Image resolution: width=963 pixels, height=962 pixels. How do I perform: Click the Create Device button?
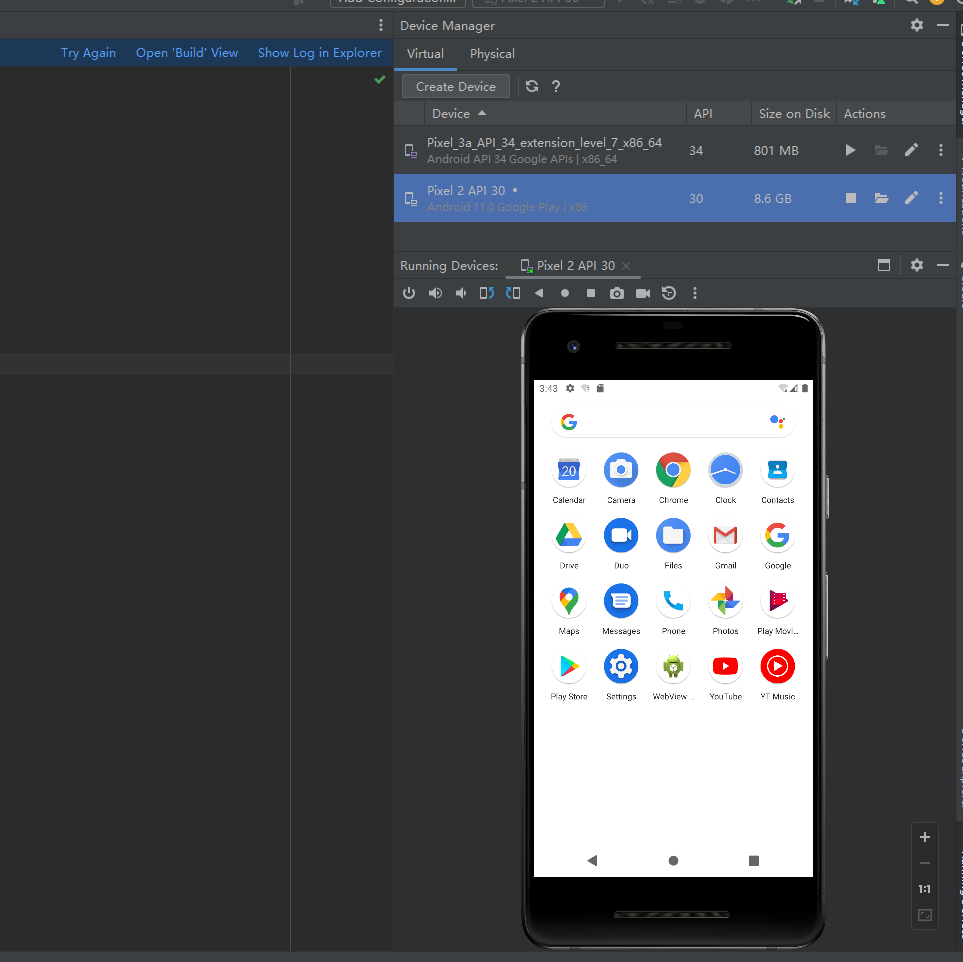click(454, 86)
